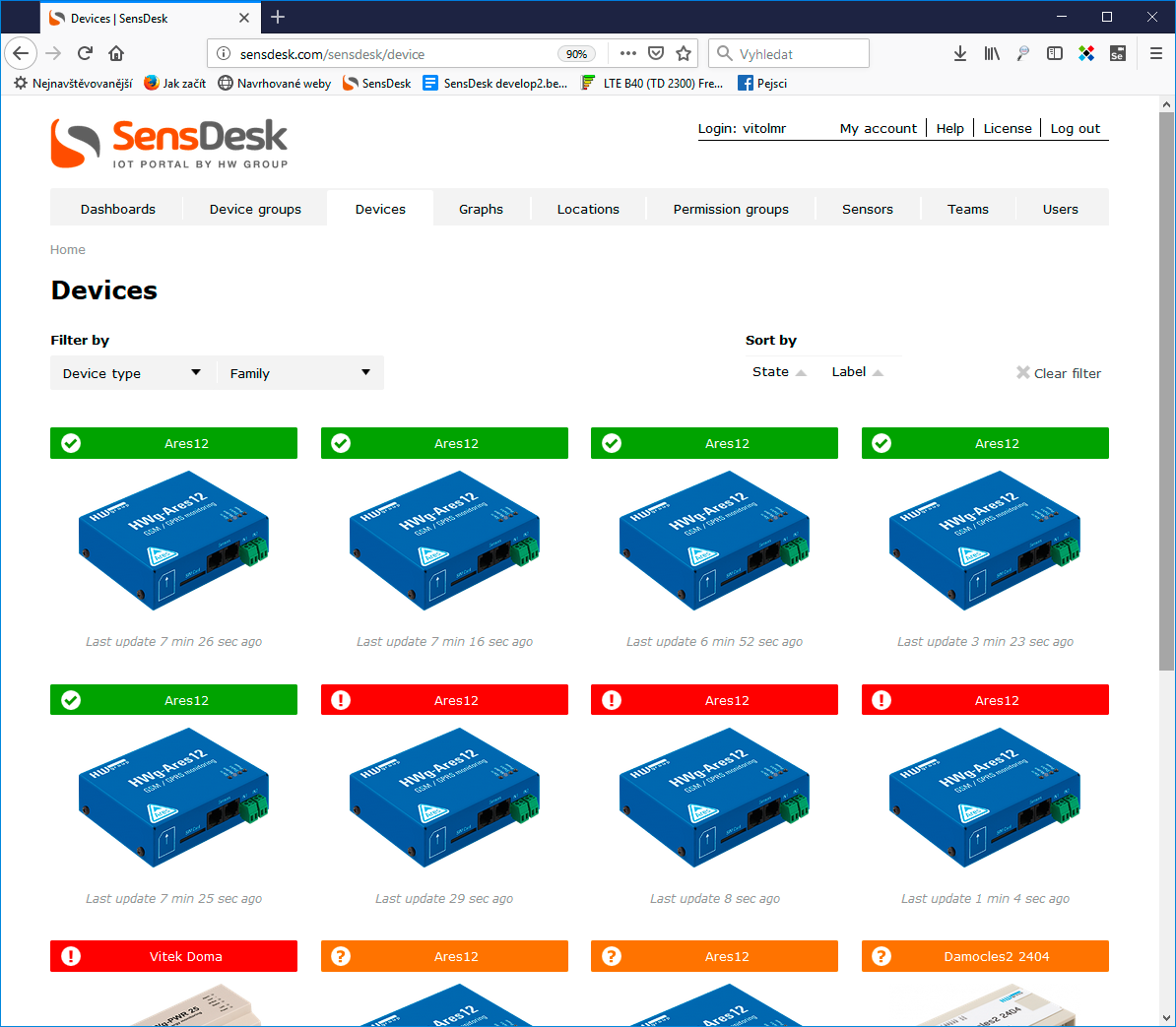Click the page vertical scrollbar thumb
Viewport: 1176px width, 1027px height.
click(x=1165, y=391)
